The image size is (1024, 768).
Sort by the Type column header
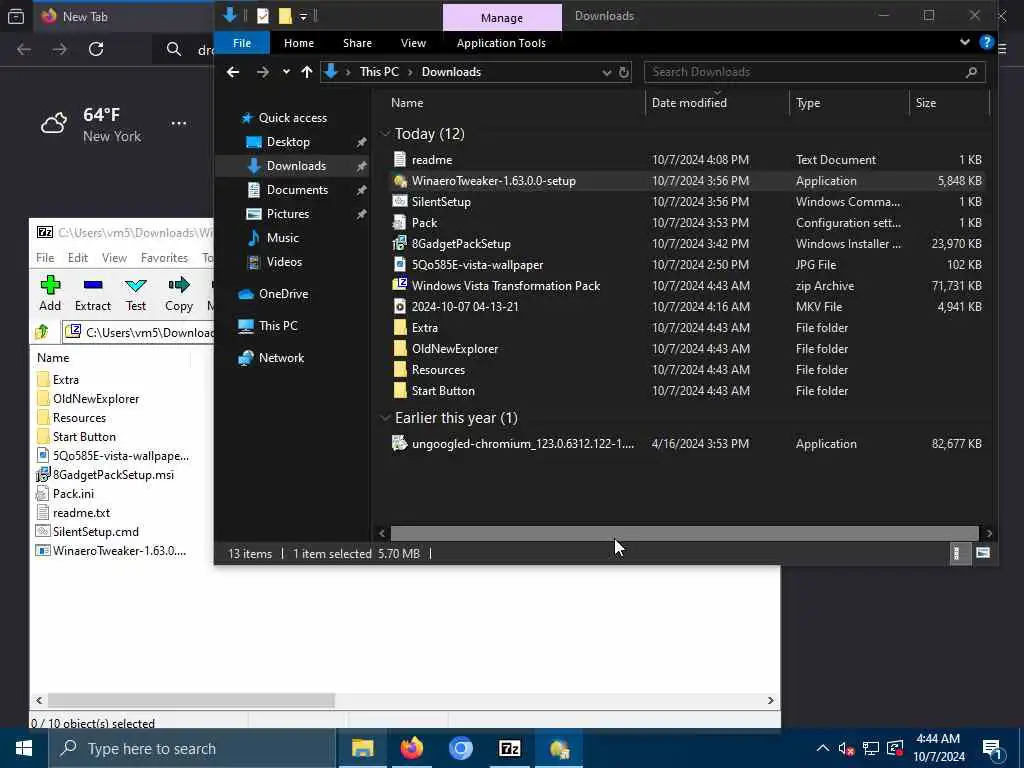[x=848, y=103]
